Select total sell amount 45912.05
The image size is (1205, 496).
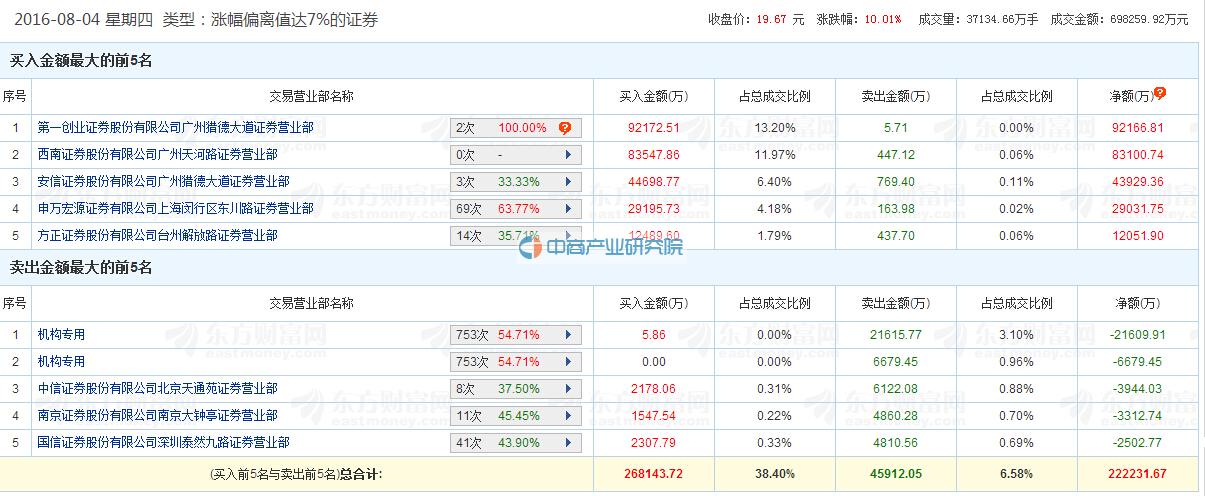coord(895,474)
